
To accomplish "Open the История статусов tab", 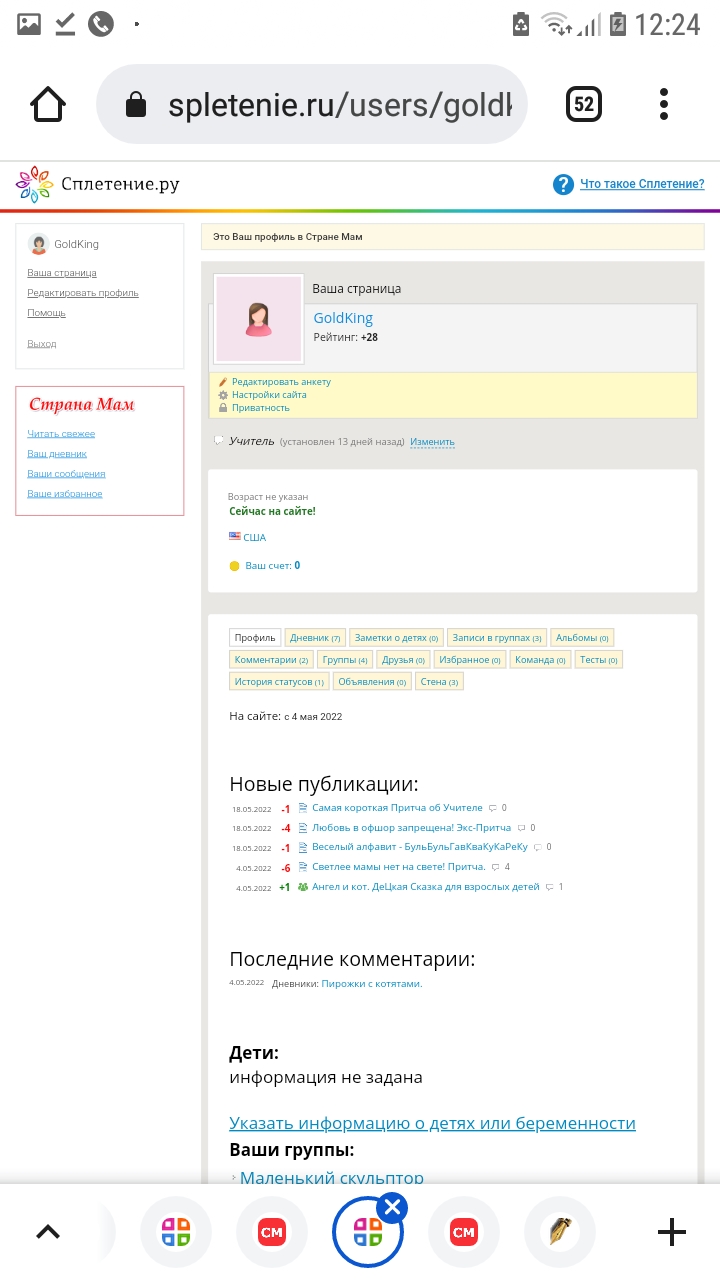I will pyautogui.click(x=279, y=681).
